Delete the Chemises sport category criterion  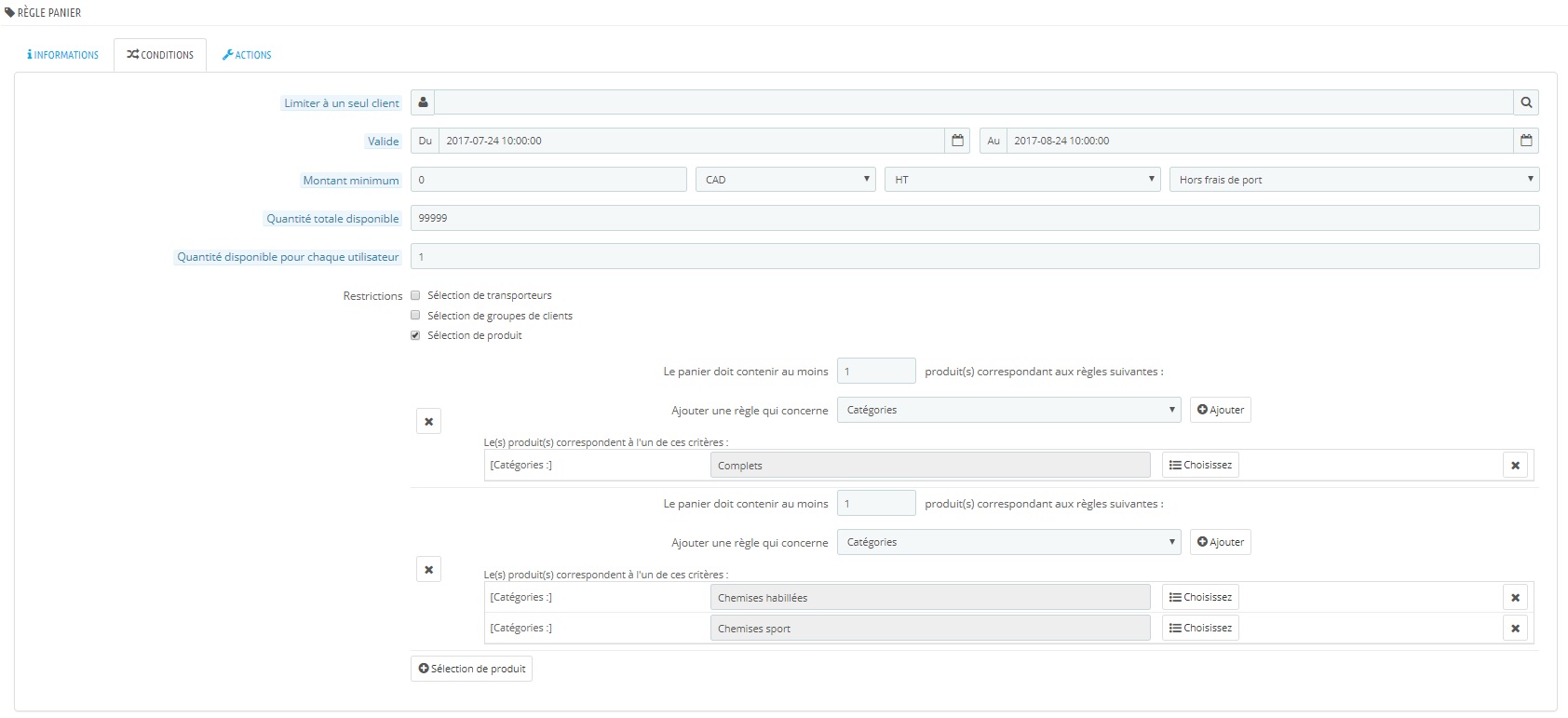(1515, 629)
